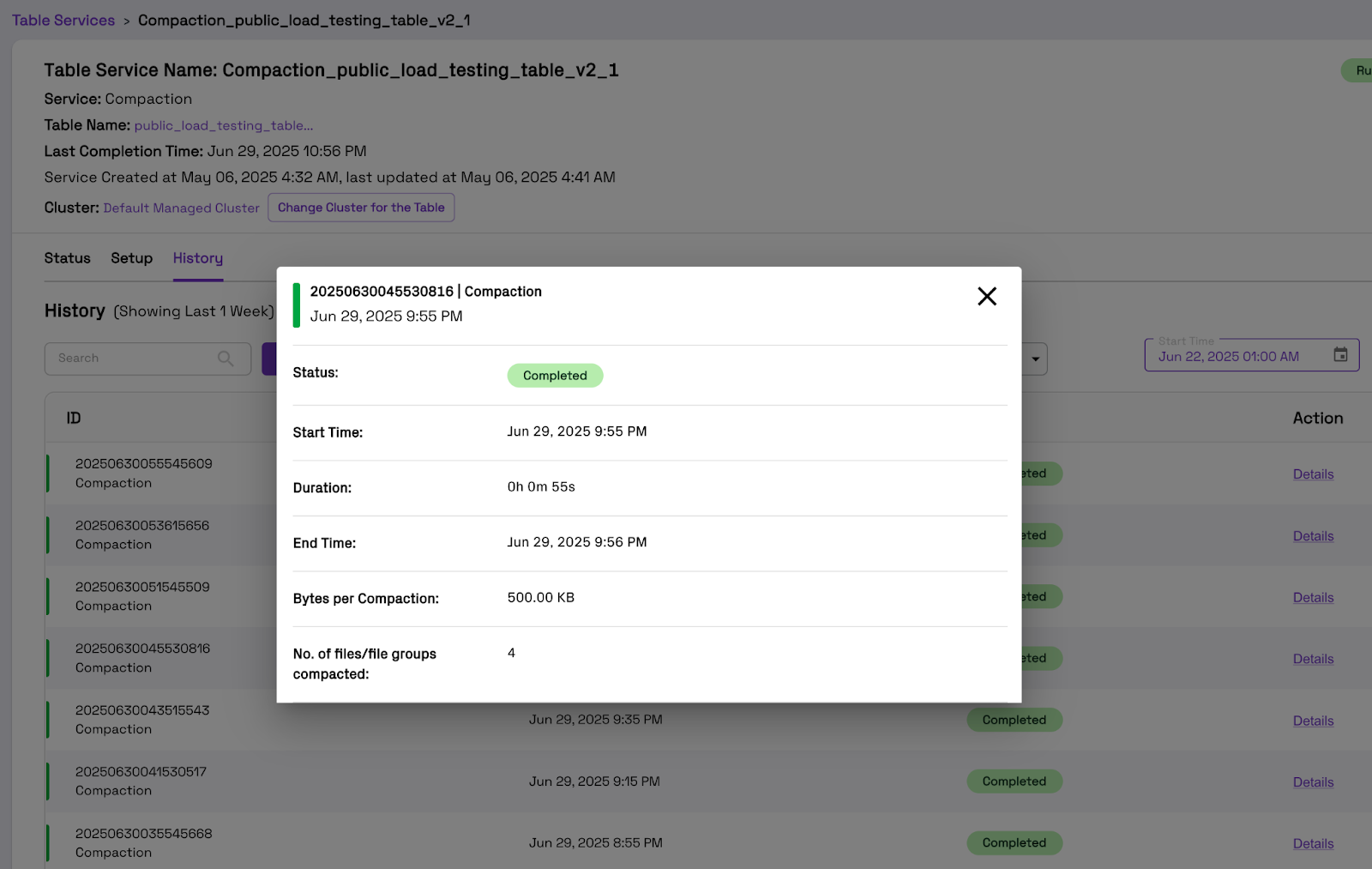
Task: Select row ID 20250630035545668
Action: click(x=143, y=834)
